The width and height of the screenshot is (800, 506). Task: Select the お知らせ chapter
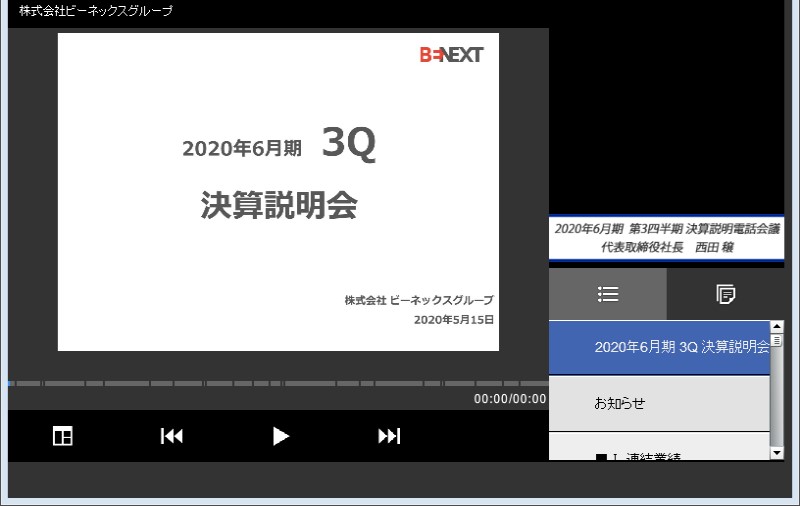(659, 403)
